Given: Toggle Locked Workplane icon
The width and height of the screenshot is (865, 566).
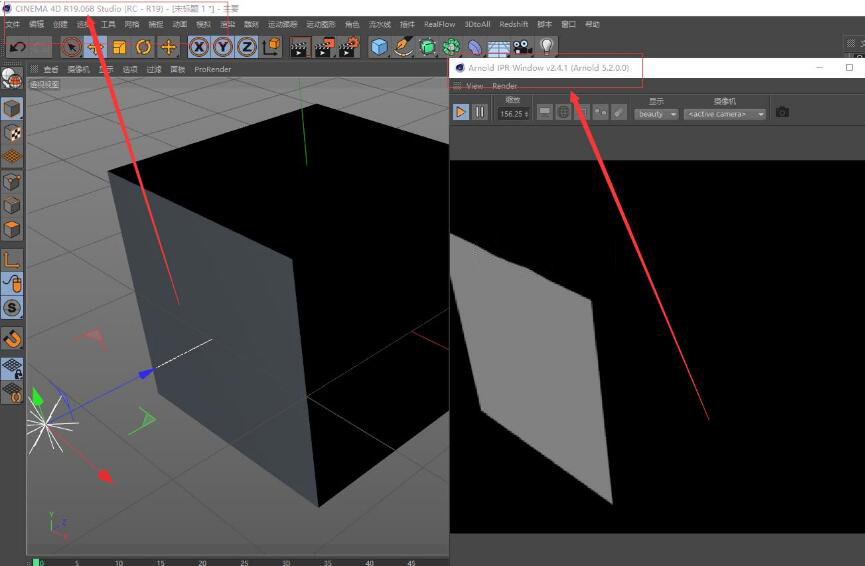Looking at the screenshot, I should tap(12, 369).
